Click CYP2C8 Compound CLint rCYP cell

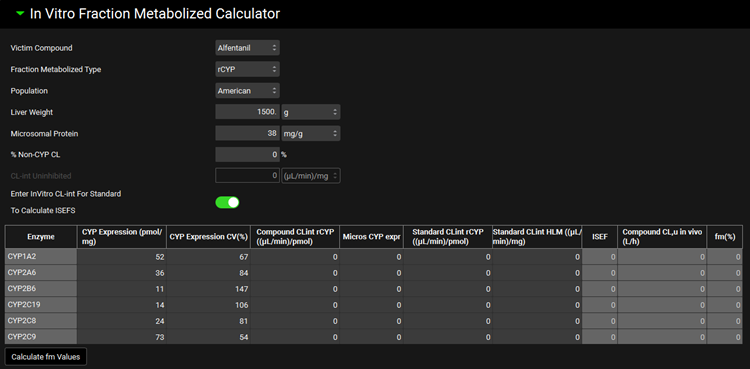pyautogui.click(x=295, y=321)
